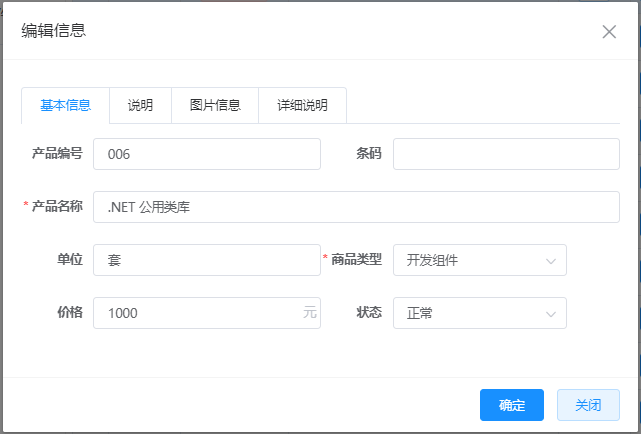Select the 单位 input showing 套

pos(207,260)
